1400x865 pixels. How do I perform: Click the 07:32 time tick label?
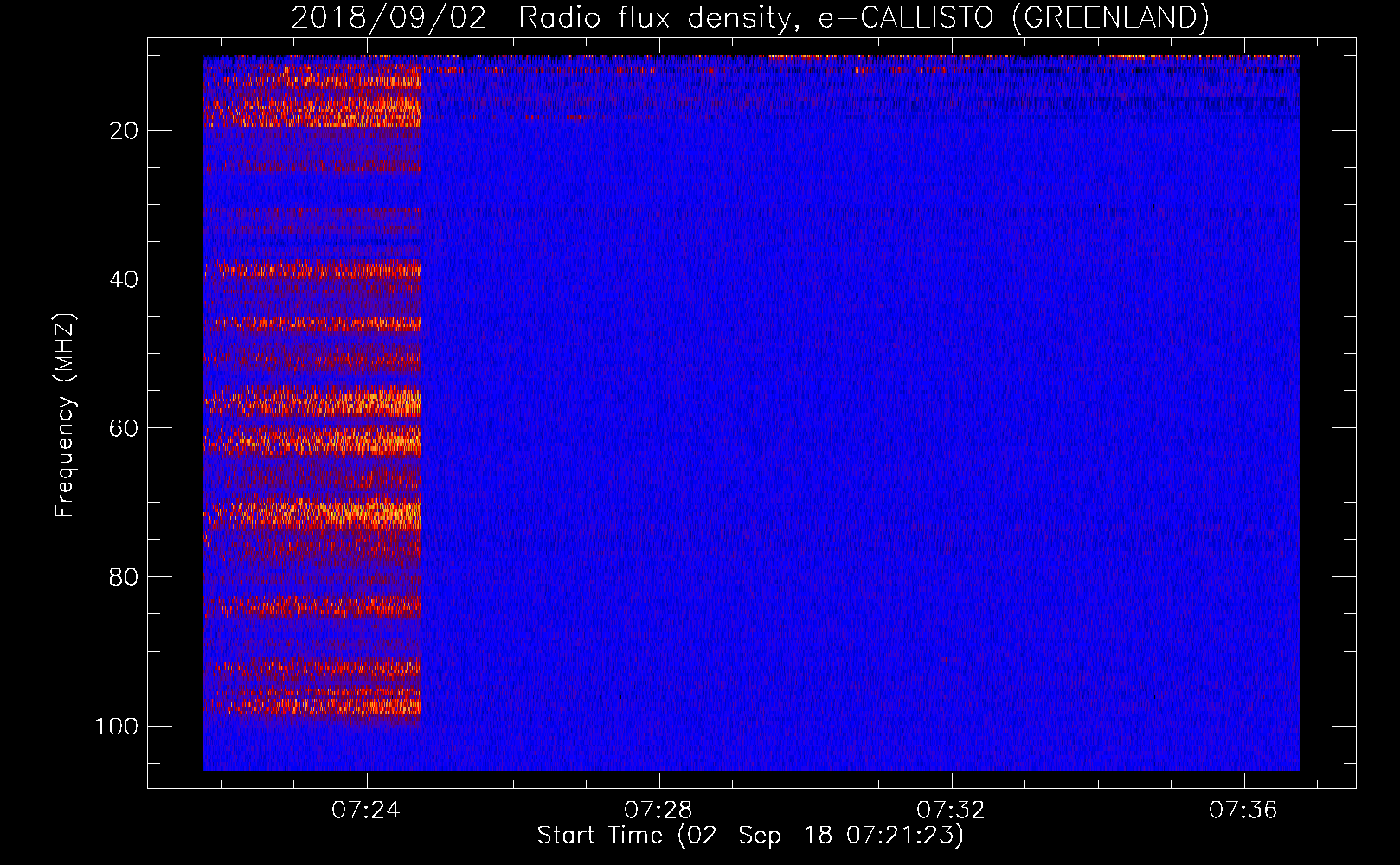[952, 810]
